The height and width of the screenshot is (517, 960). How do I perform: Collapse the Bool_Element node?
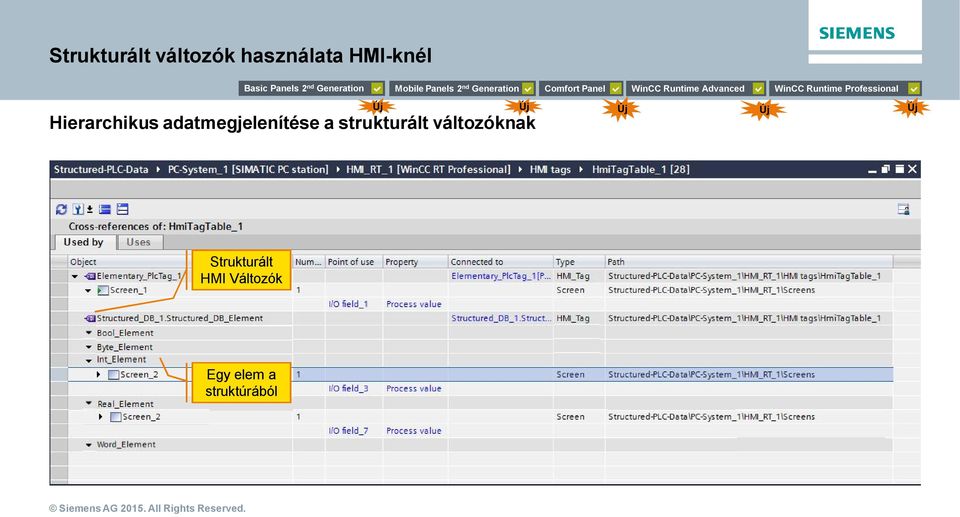click(88, 333)
